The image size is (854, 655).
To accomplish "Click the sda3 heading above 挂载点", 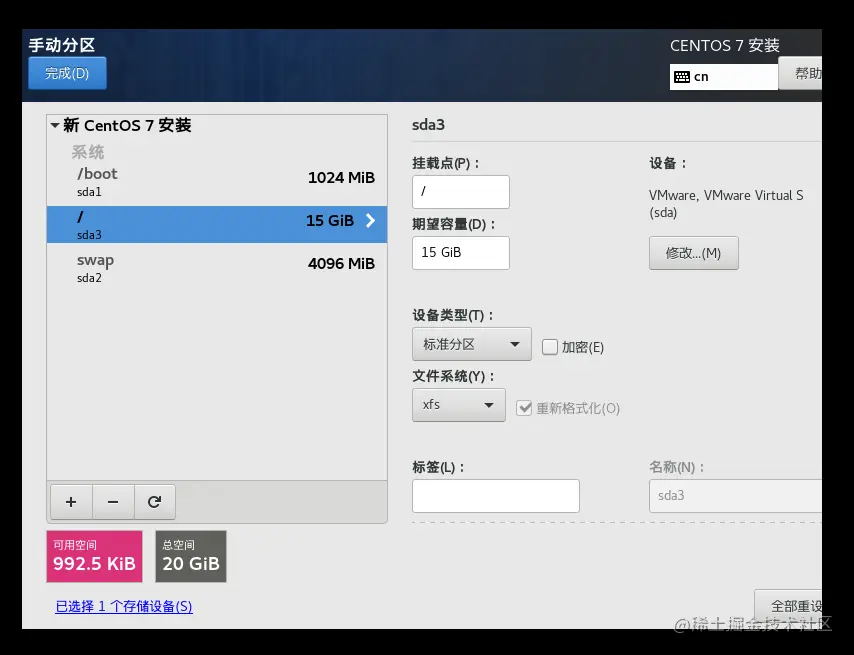I will pos(428,125).
